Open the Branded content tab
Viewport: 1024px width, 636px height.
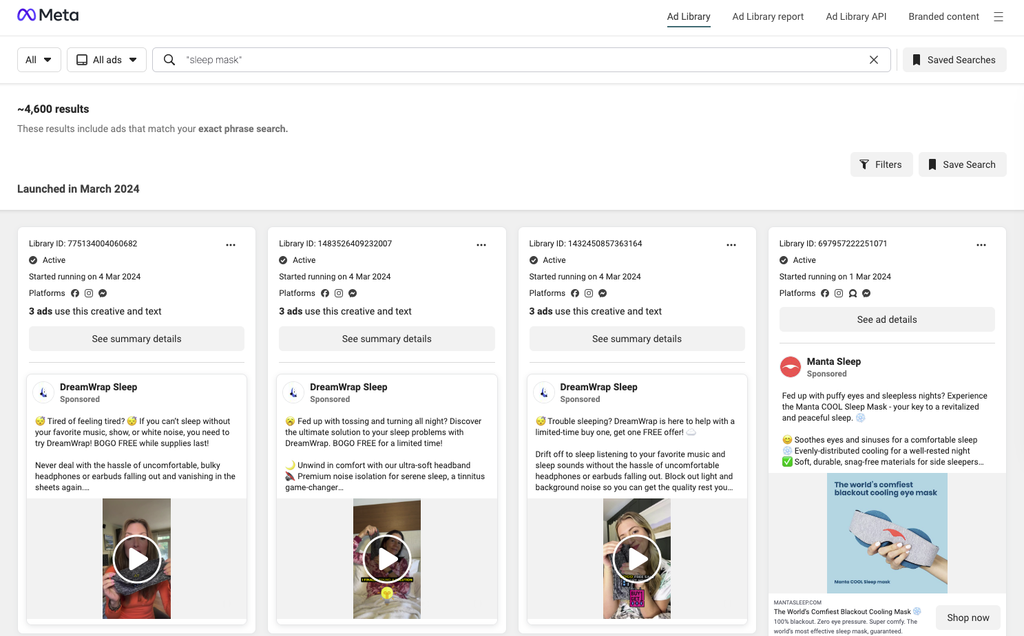click(944, 17)
